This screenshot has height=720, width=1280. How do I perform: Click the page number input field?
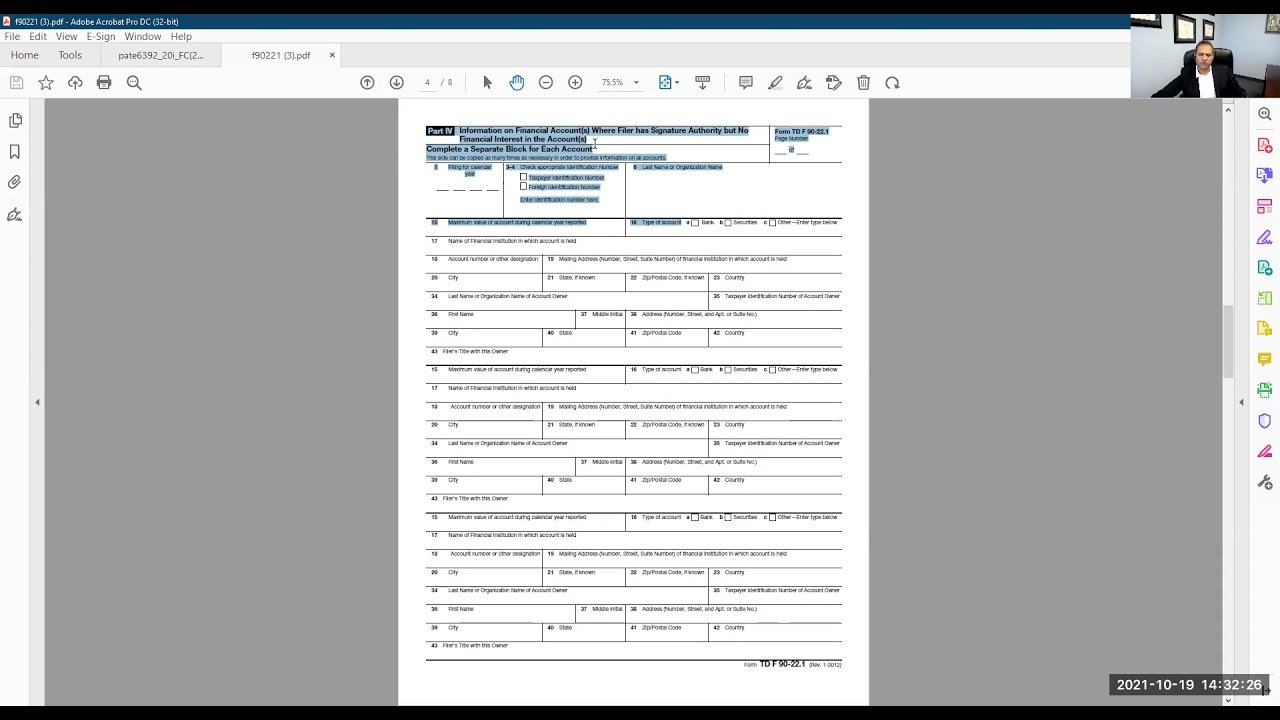tap(427, 83)
